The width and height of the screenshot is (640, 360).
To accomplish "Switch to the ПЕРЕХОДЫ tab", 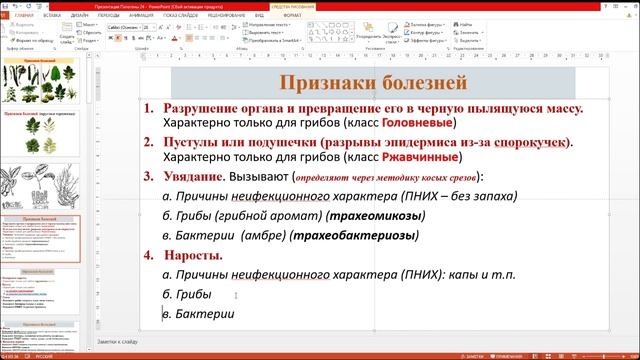I will pos(109,15).
